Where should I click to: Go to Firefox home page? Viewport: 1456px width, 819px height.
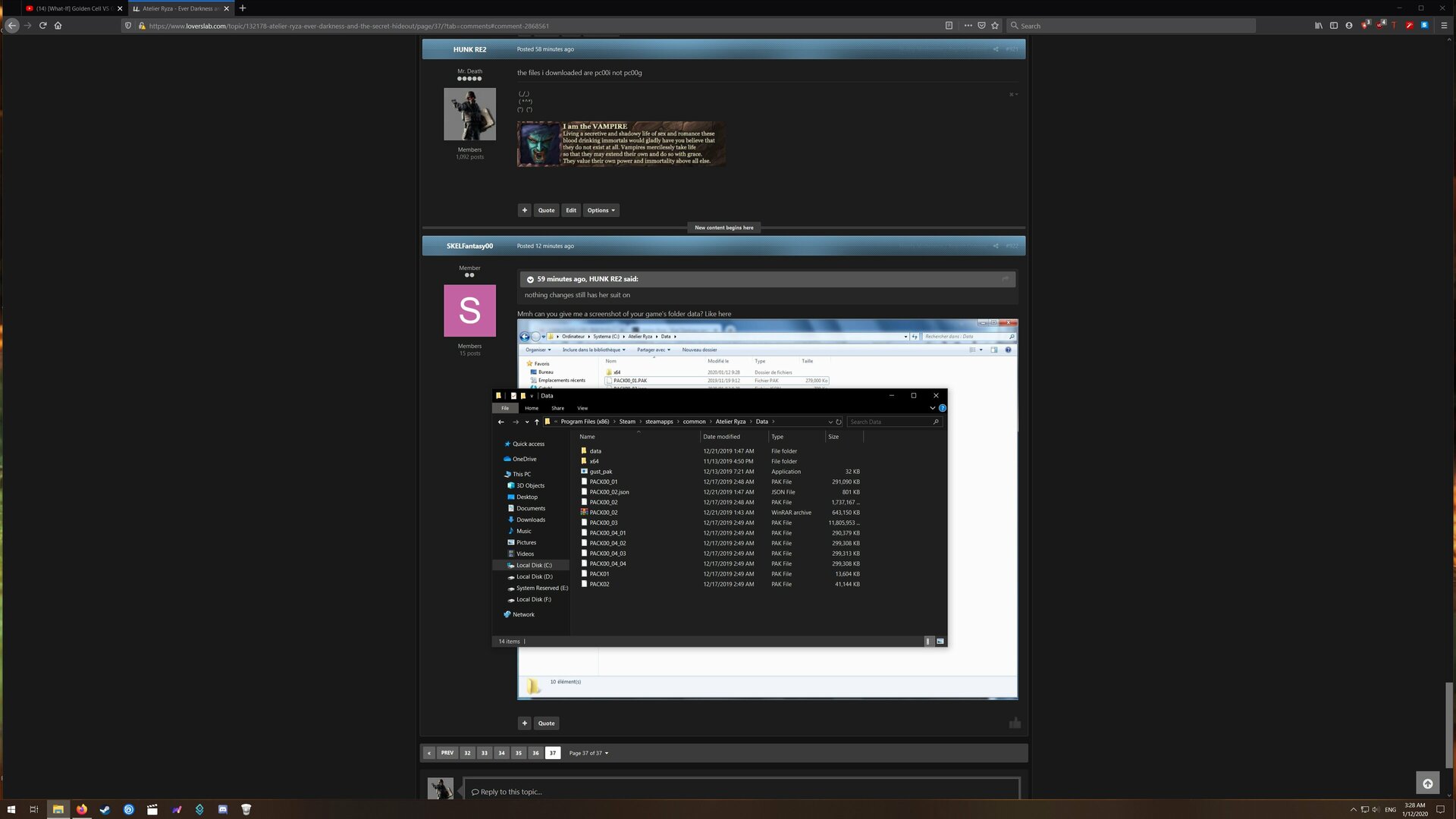[58, 25]
